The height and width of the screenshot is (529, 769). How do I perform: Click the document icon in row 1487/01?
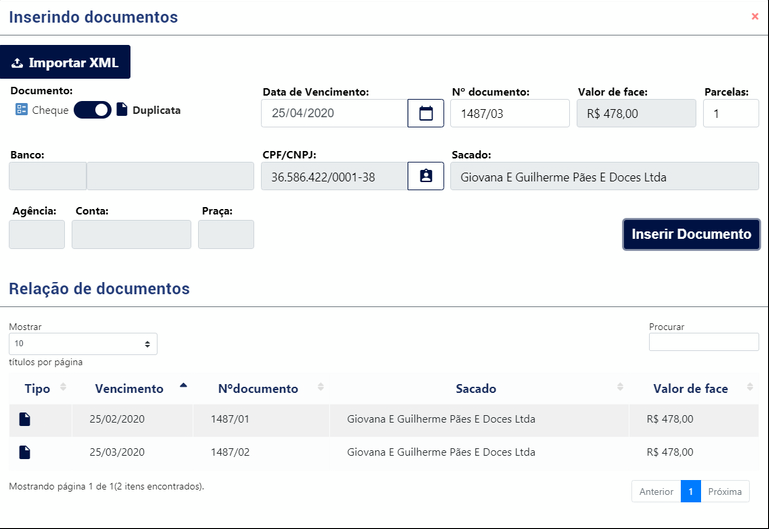pos(25,419)
